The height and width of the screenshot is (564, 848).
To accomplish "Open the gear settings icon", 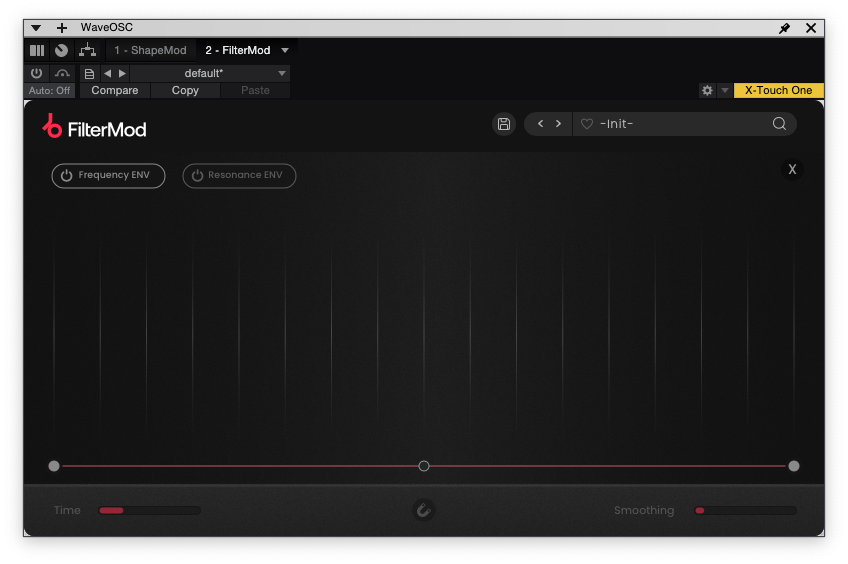I will point(707,90).
